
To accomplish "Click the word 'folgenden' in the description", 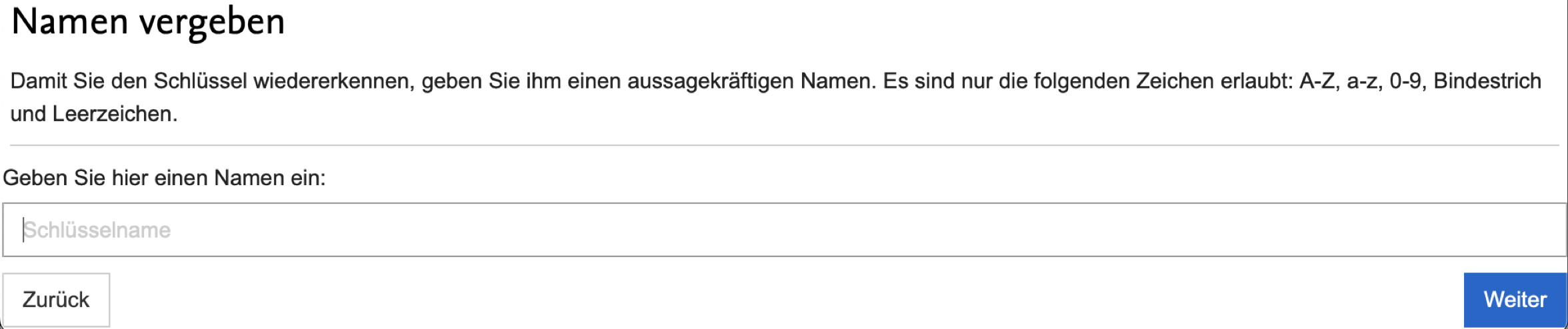I will (1081, 81).
